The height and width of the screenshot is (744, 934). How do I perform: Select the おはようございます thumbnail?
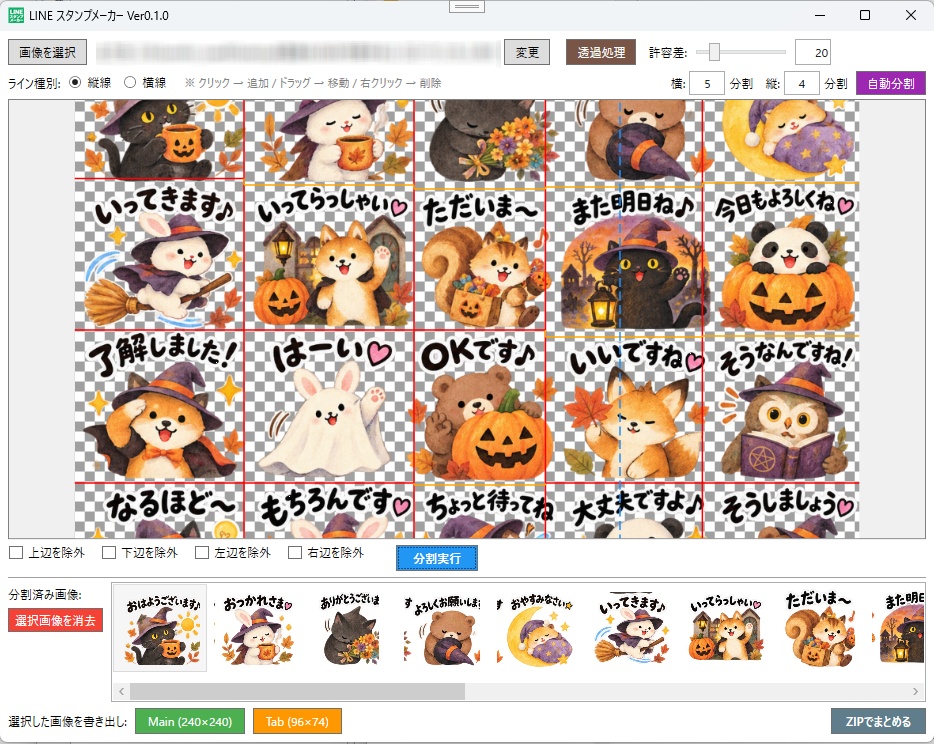point(160,628)
